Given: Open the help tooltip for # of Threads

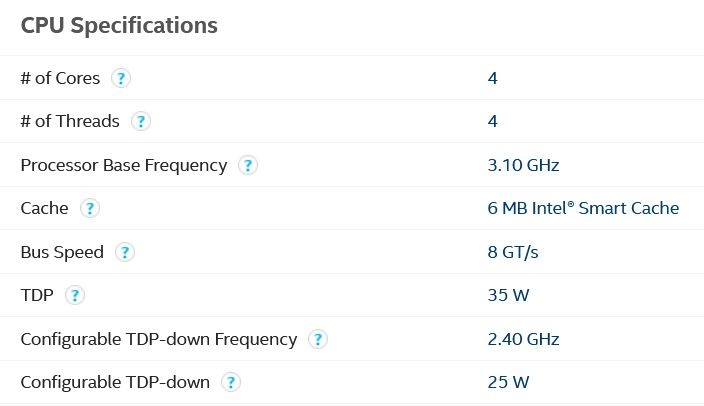Looking at the screenshot, I should tap(141, 122).
